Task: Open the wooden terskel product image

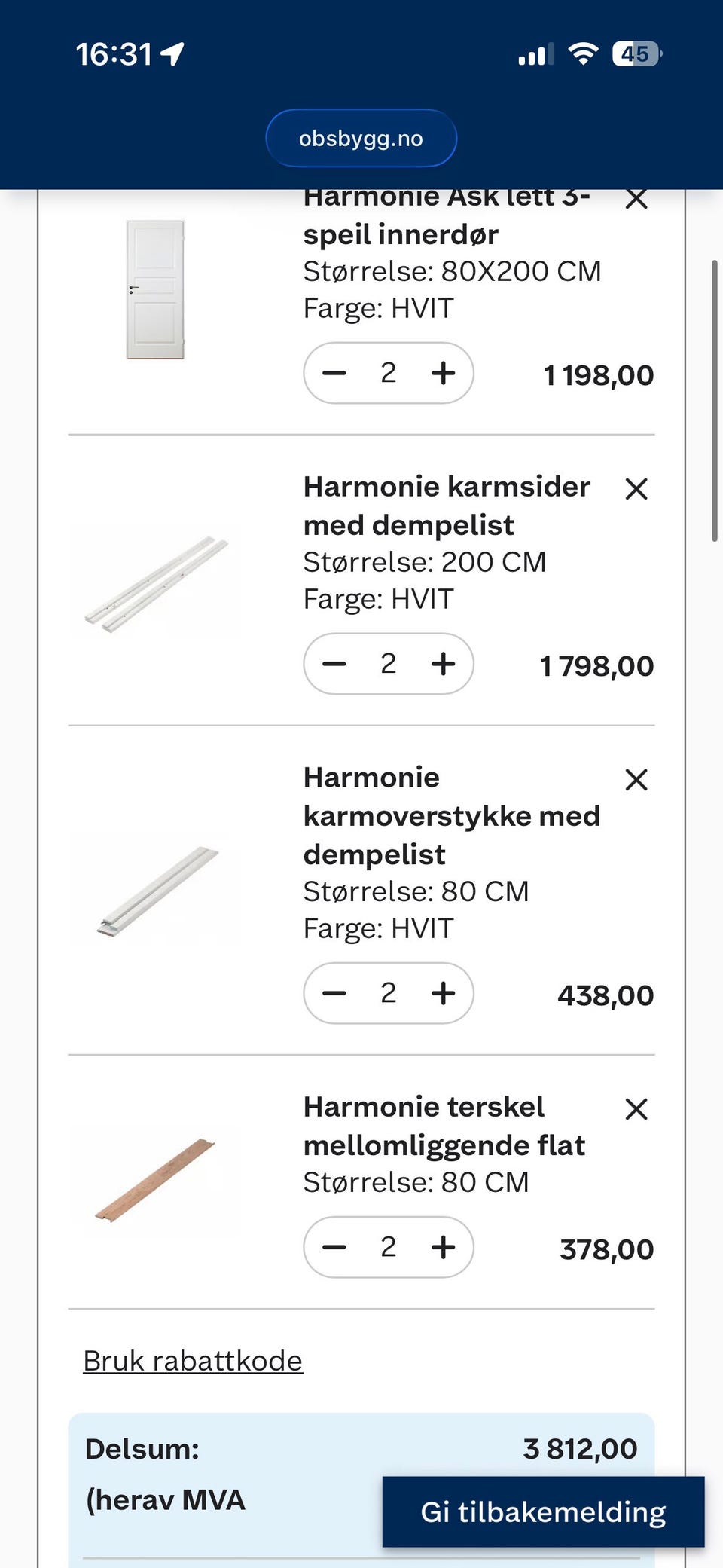Action: pyautogui.click(x=155, y=1181)
